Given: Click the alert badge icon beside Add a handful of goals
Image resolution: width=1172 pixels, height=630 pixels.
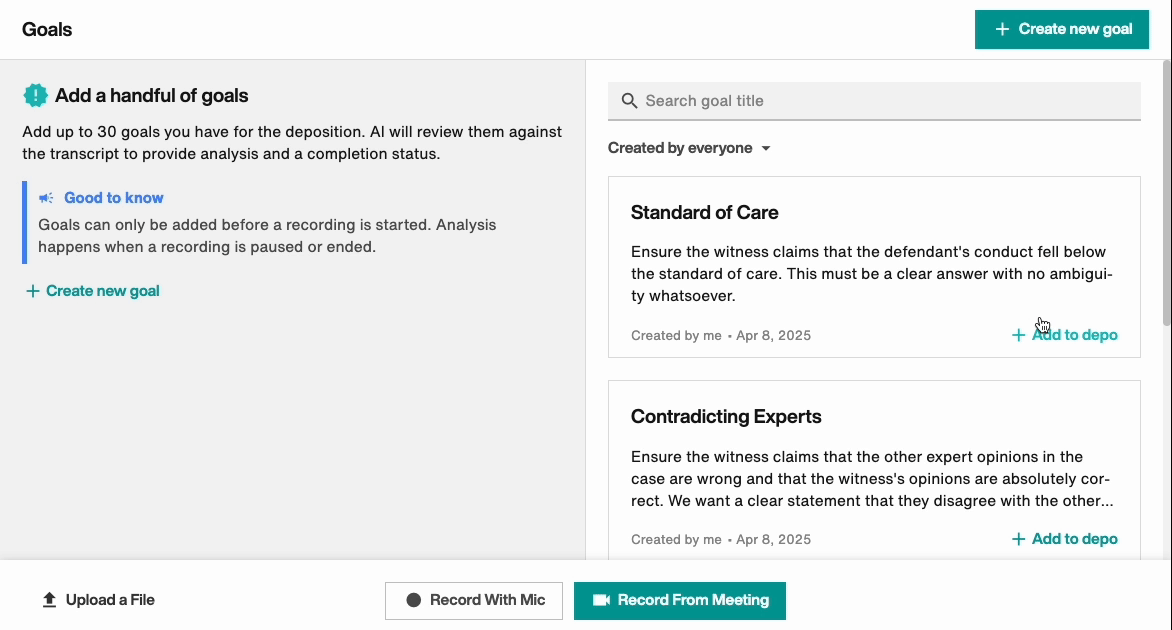Looking at the screenshot, I should click(x=36, y=96).
